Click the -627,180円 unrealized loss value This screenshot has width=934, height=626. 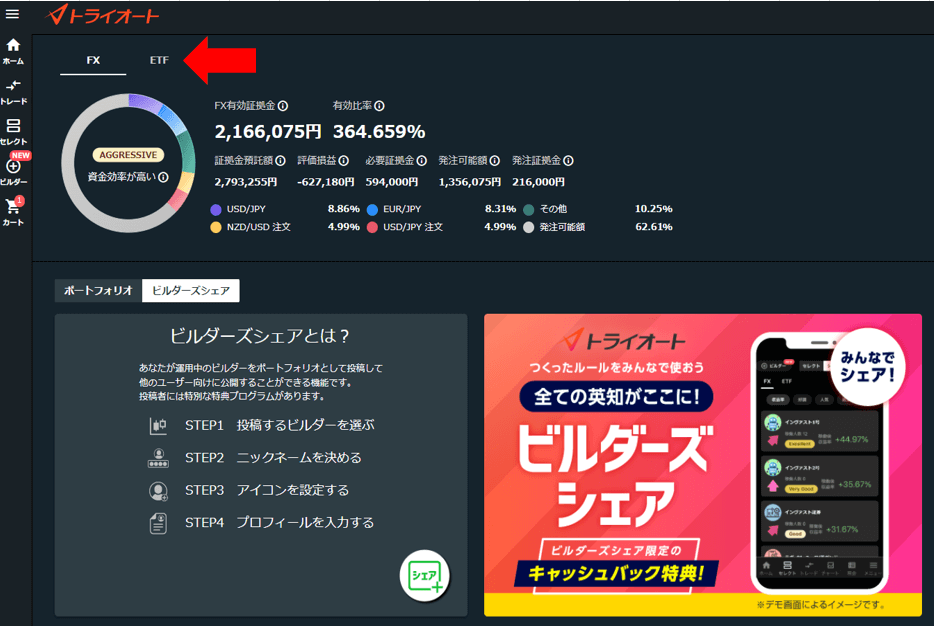pos(326,182)
